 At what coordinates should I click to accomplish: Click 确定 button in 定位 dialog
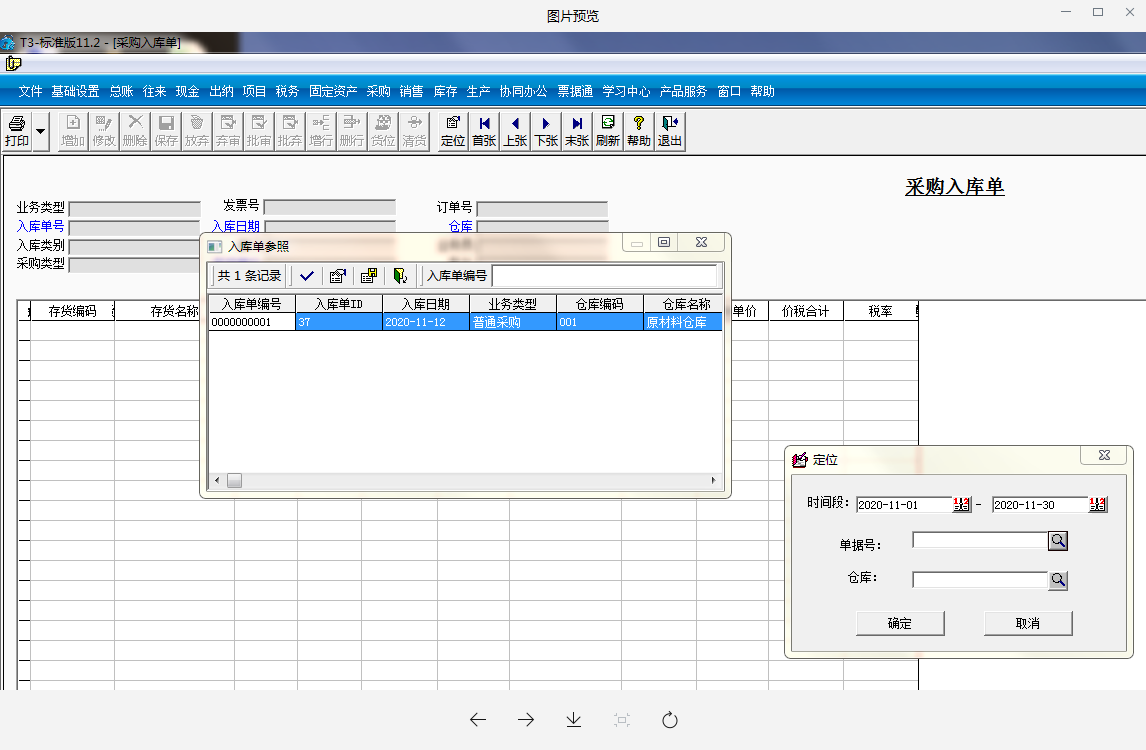(900, 624)
